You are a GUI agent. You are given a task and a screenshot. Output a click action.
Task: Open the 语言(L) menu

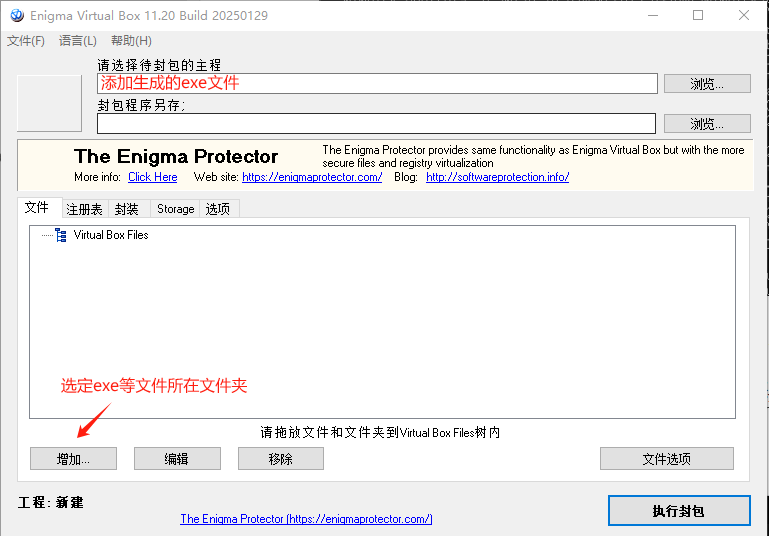(78, 41)
